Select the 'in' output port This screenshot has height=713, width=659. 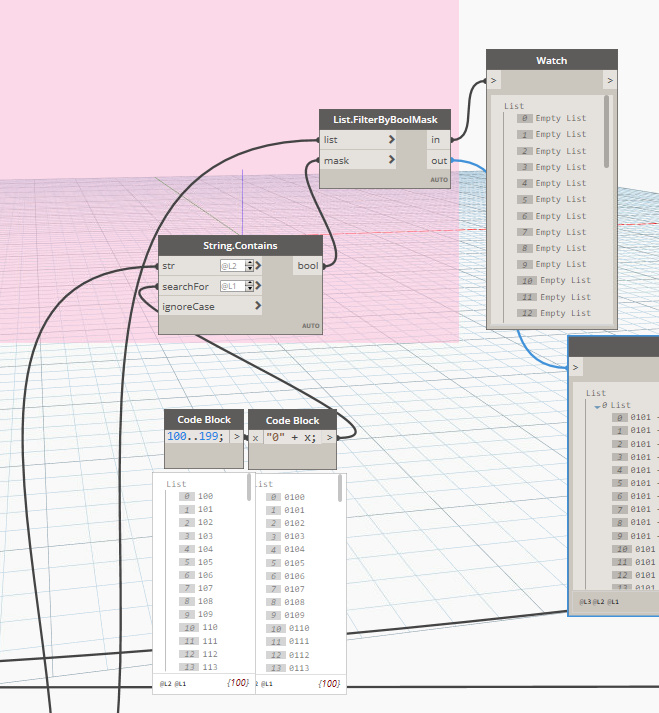pyautogui.click(x=438, y=140)
